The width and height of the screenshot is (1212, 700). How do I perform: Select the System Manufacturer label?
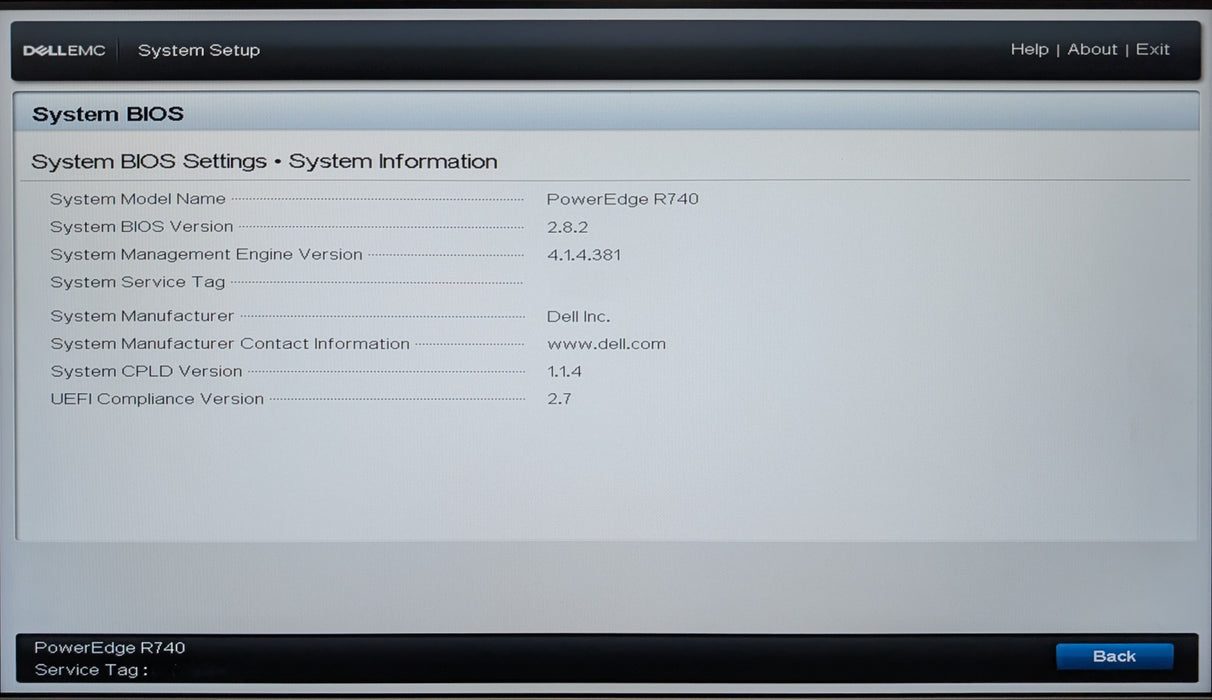142,316
